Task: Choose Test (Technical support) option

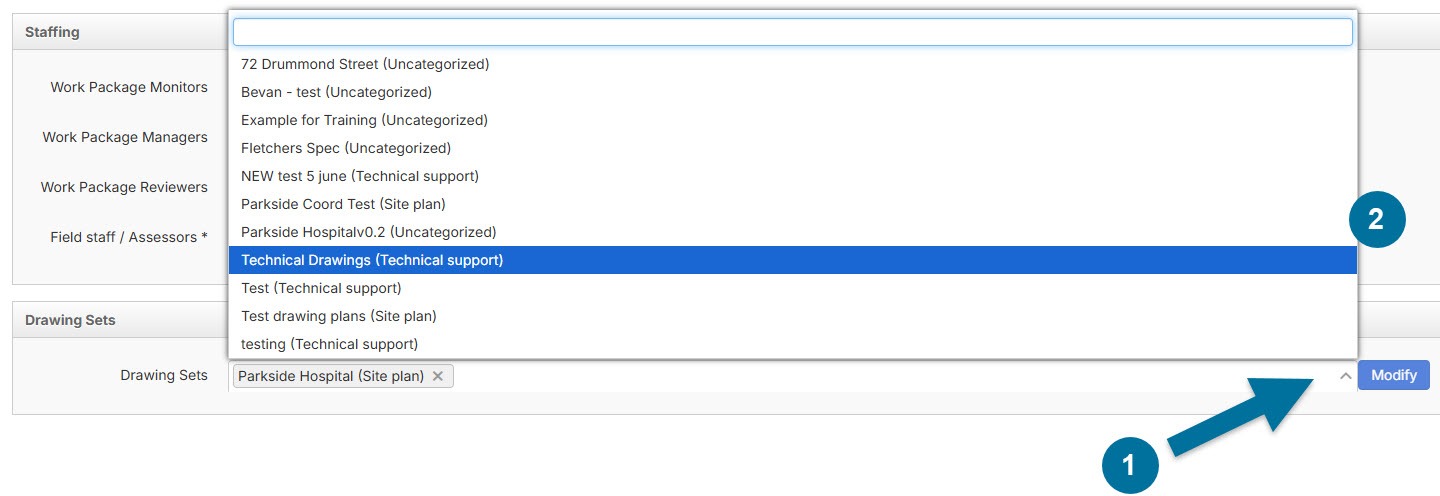Action: point(321,288)
